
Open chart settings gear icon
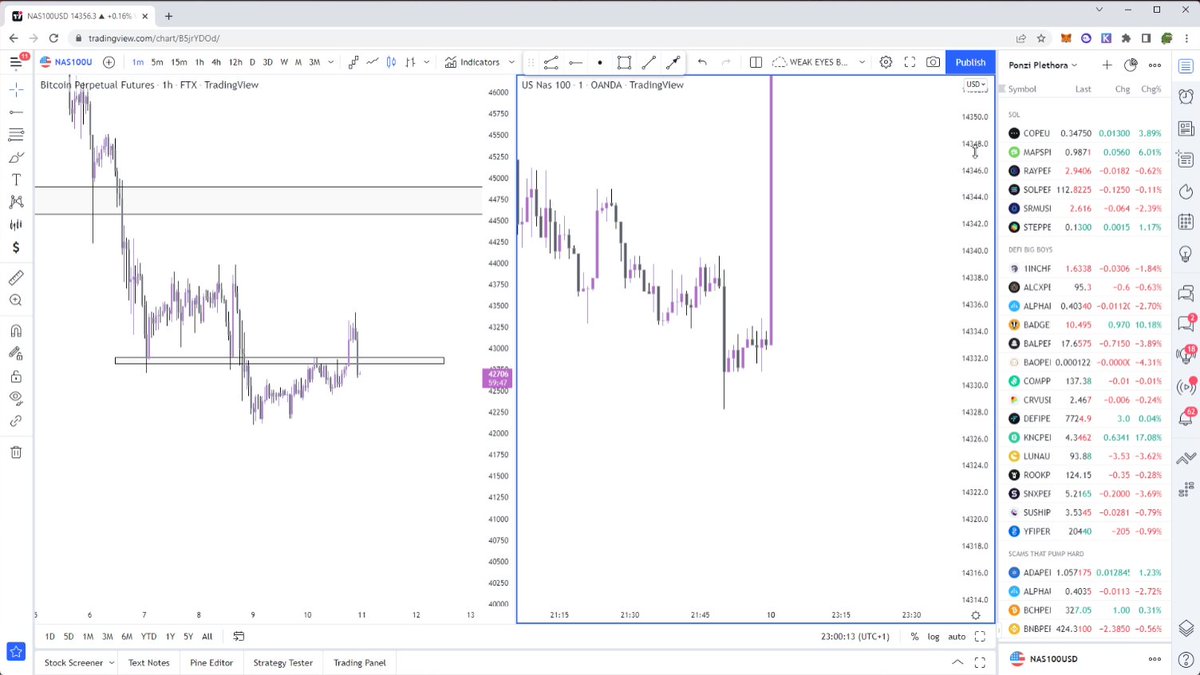(886, 62)
